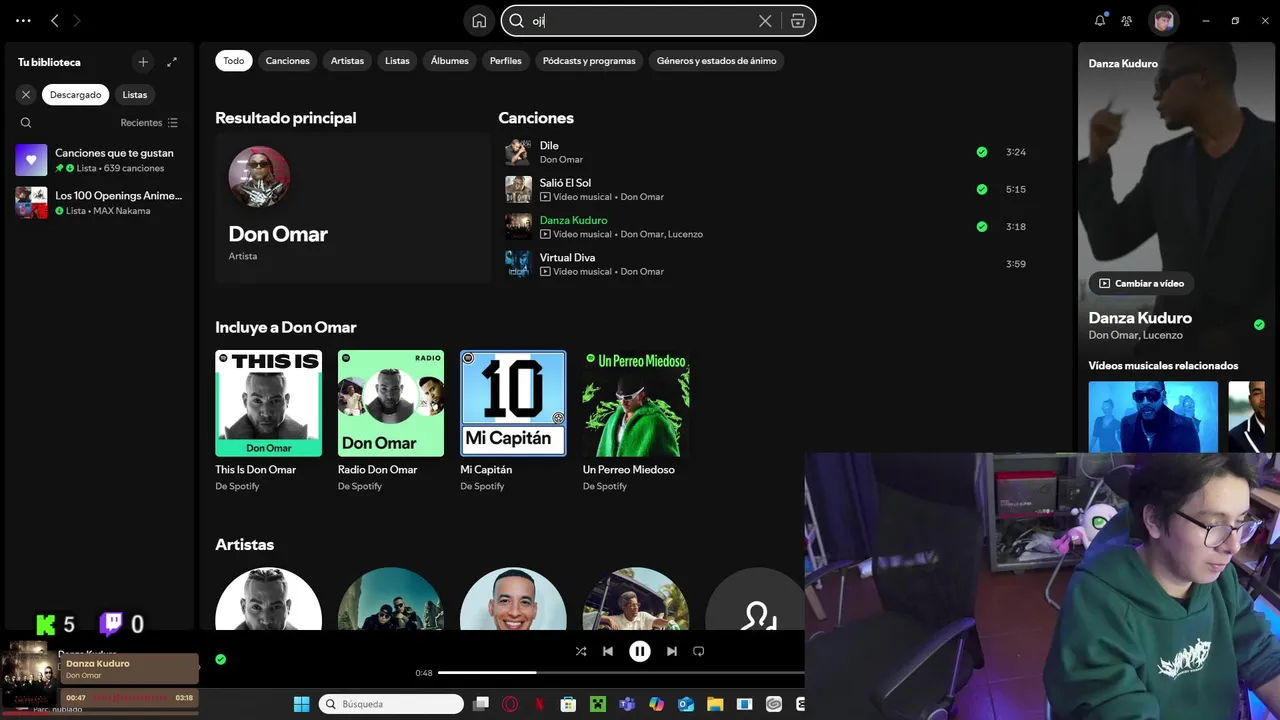Go back with the left arrow
The width and height of the screenshot is (1280, 720).
[55, 20]
